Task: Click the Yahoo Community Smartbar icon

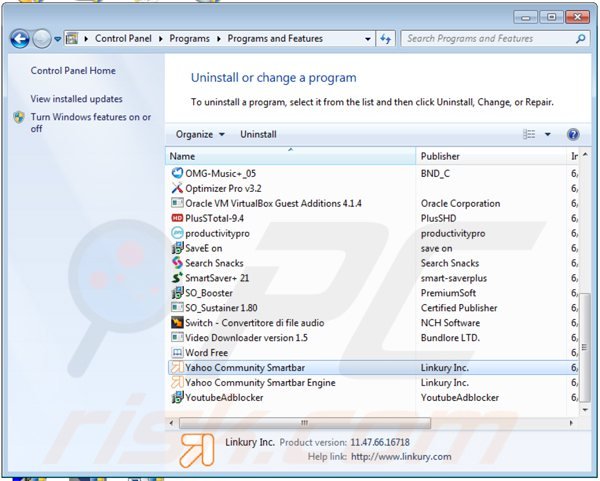Action: tap(177, 367)
